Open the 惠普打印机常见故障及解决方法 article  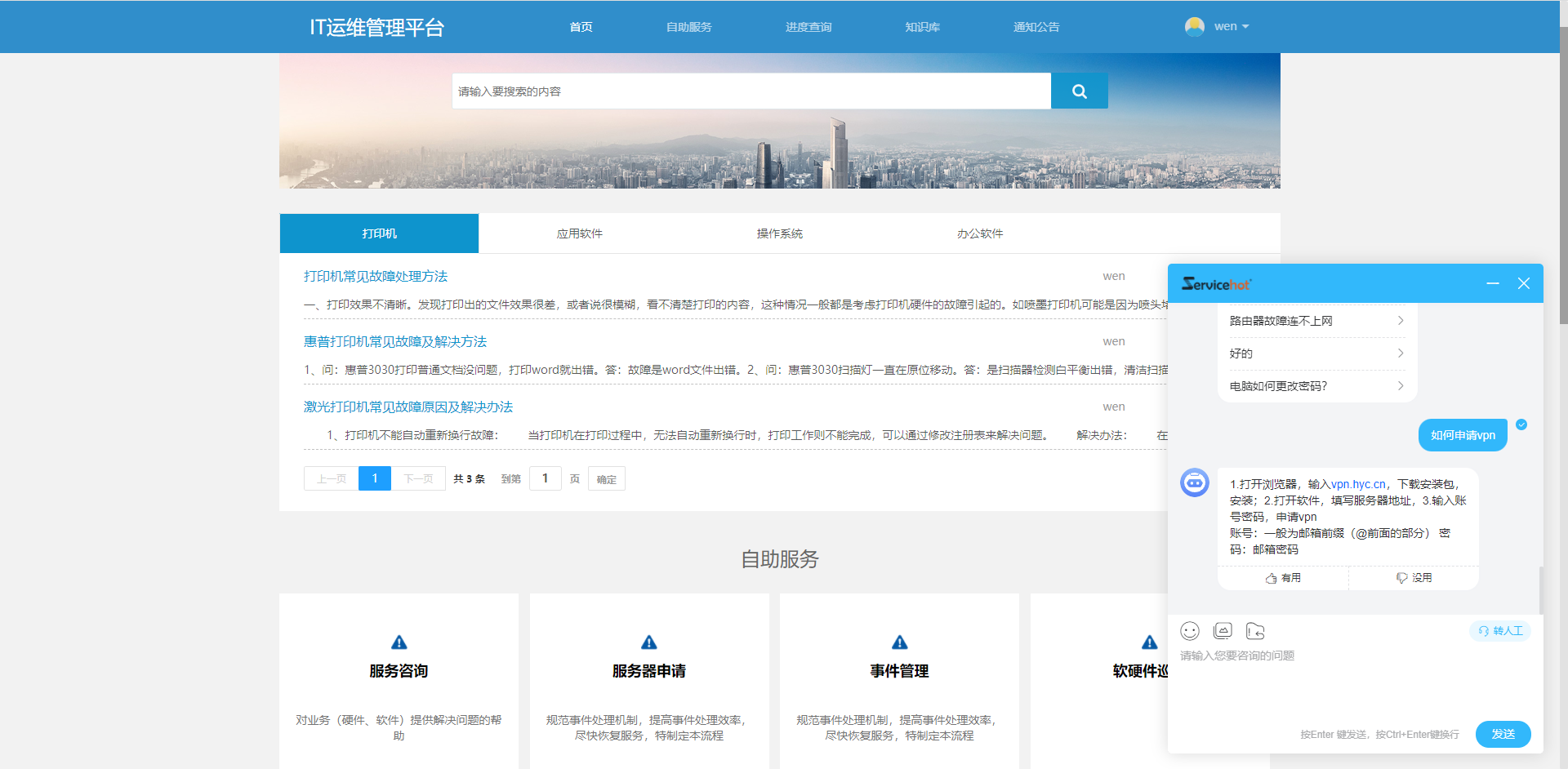(x=395, y=341)
